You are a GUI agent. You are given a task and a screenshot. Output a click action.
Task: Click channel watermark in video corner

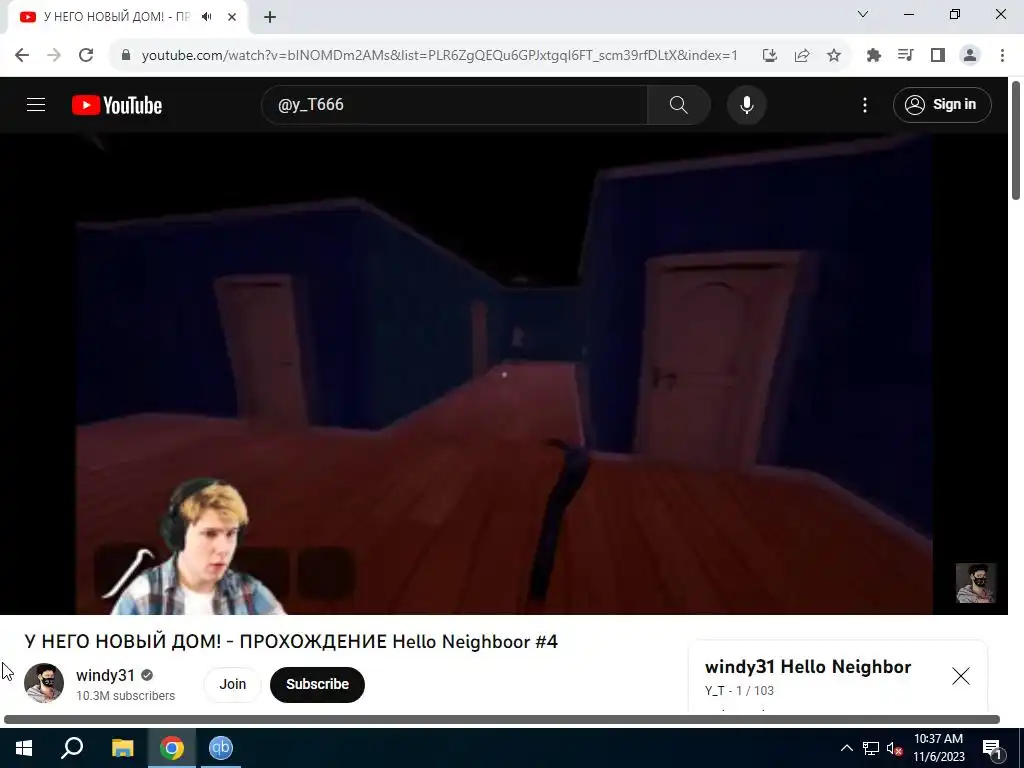(x=976, y=583)
